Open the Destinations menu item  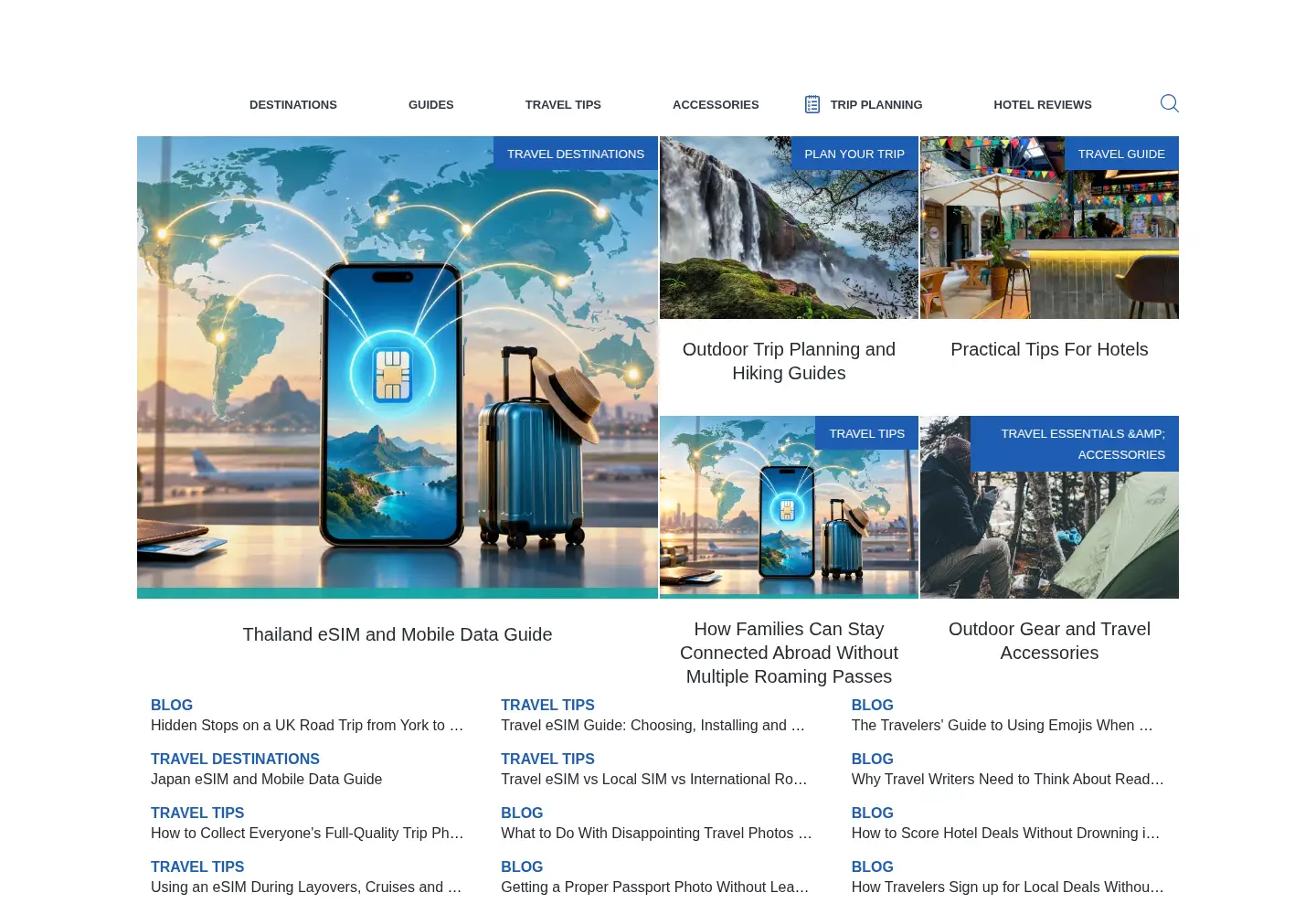tap(292, 105)
